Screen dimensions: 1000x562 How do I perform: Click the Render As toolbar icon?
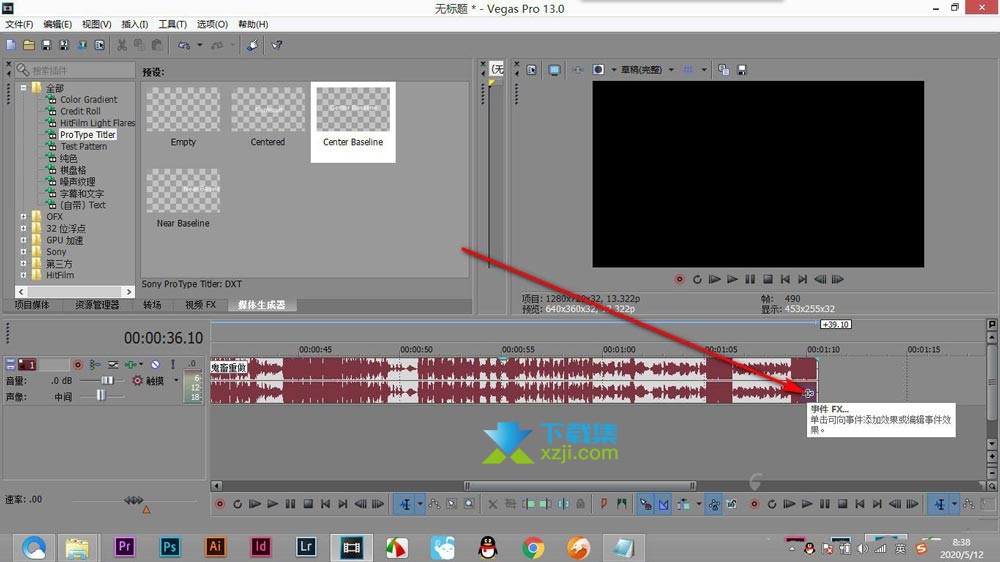(x=82, y=45)
